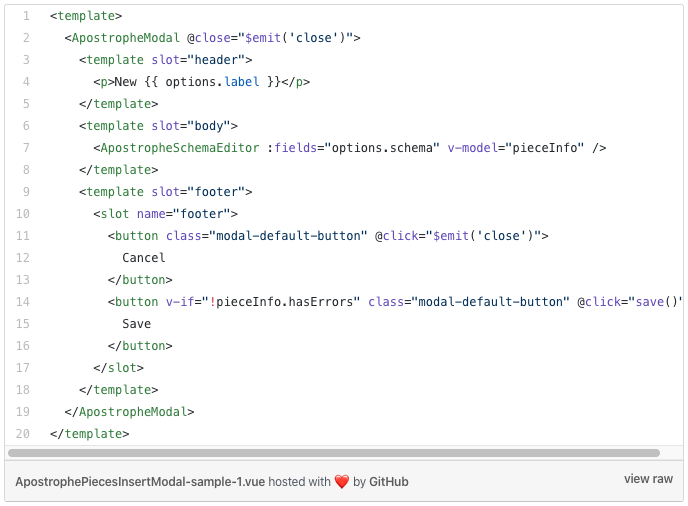Viewport: 688px width, 506px height.
Task: Click the slot="body" attribute text
Action: pos(191,126)
